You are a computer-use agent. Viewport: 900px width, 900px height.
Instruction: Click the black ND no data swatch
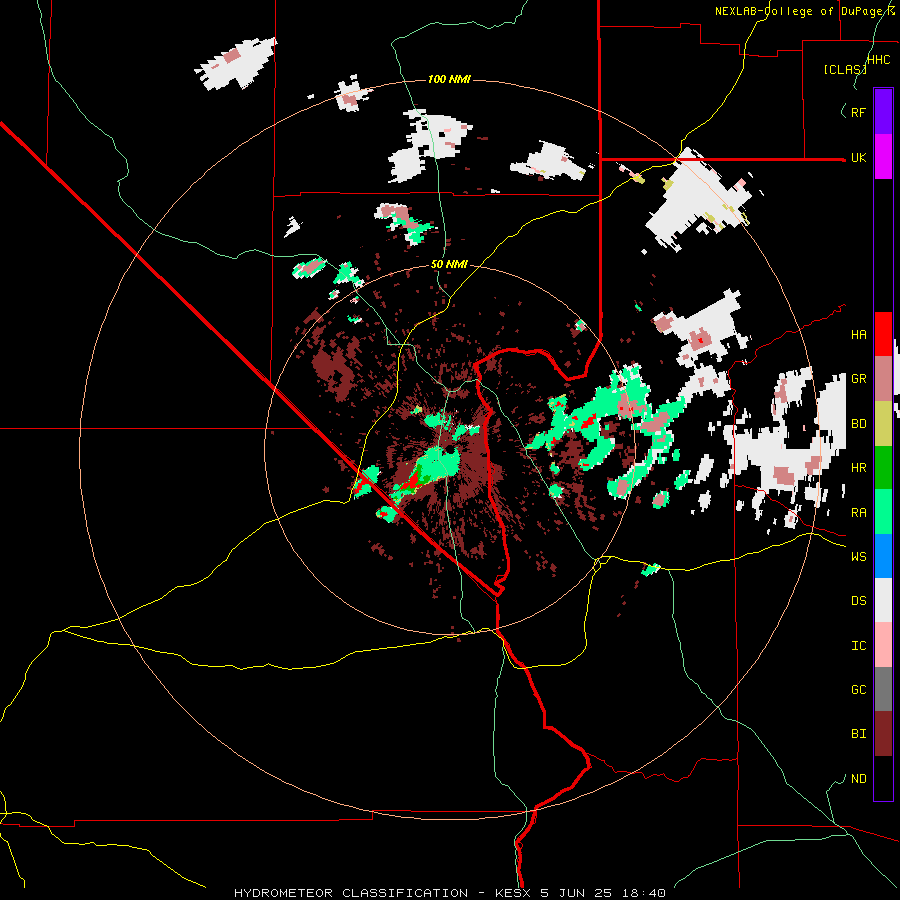883,778
